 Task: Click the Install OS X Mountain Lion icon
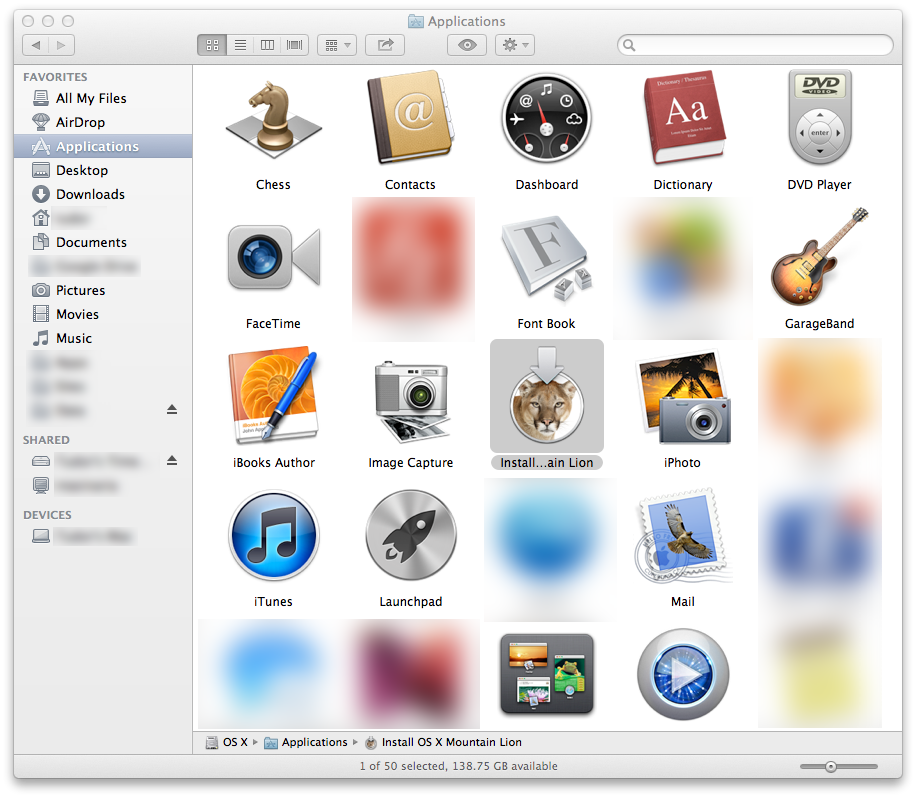(546, 395)
